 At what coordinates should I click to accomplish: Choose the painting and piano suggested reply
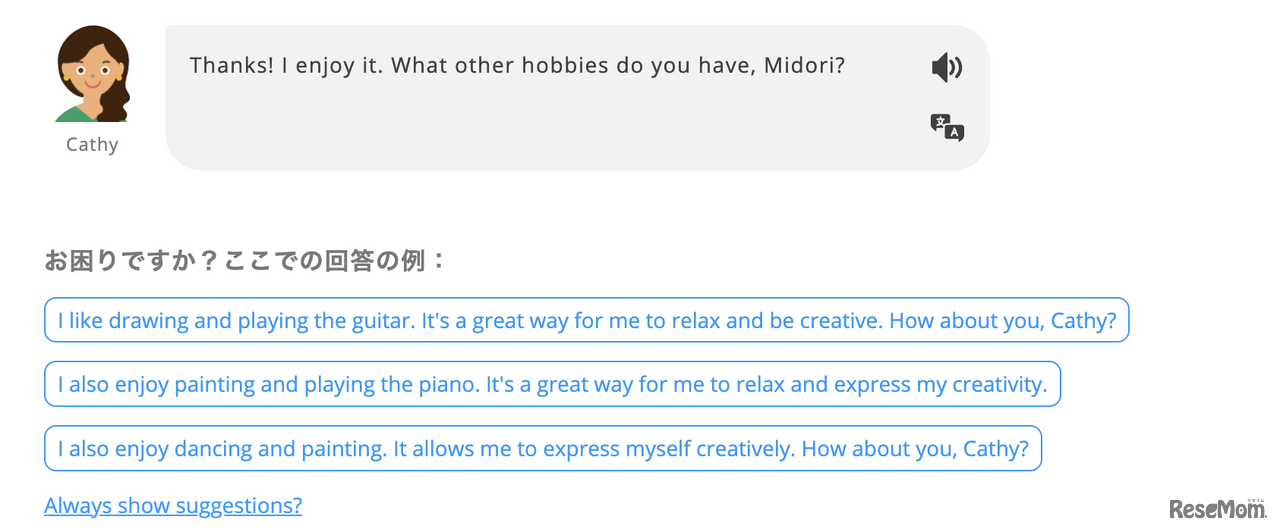pyautogui.click(x=552, y=385)
